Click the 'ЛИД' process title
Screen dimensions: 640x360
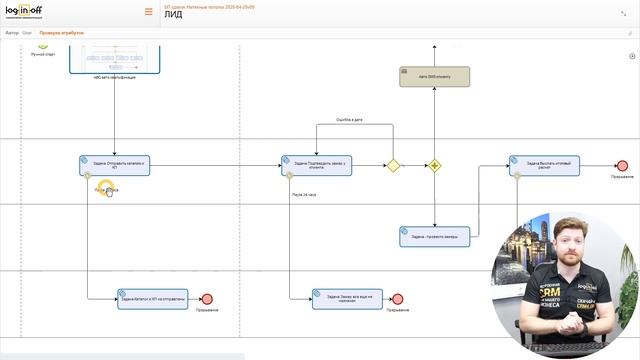point(173,15)
